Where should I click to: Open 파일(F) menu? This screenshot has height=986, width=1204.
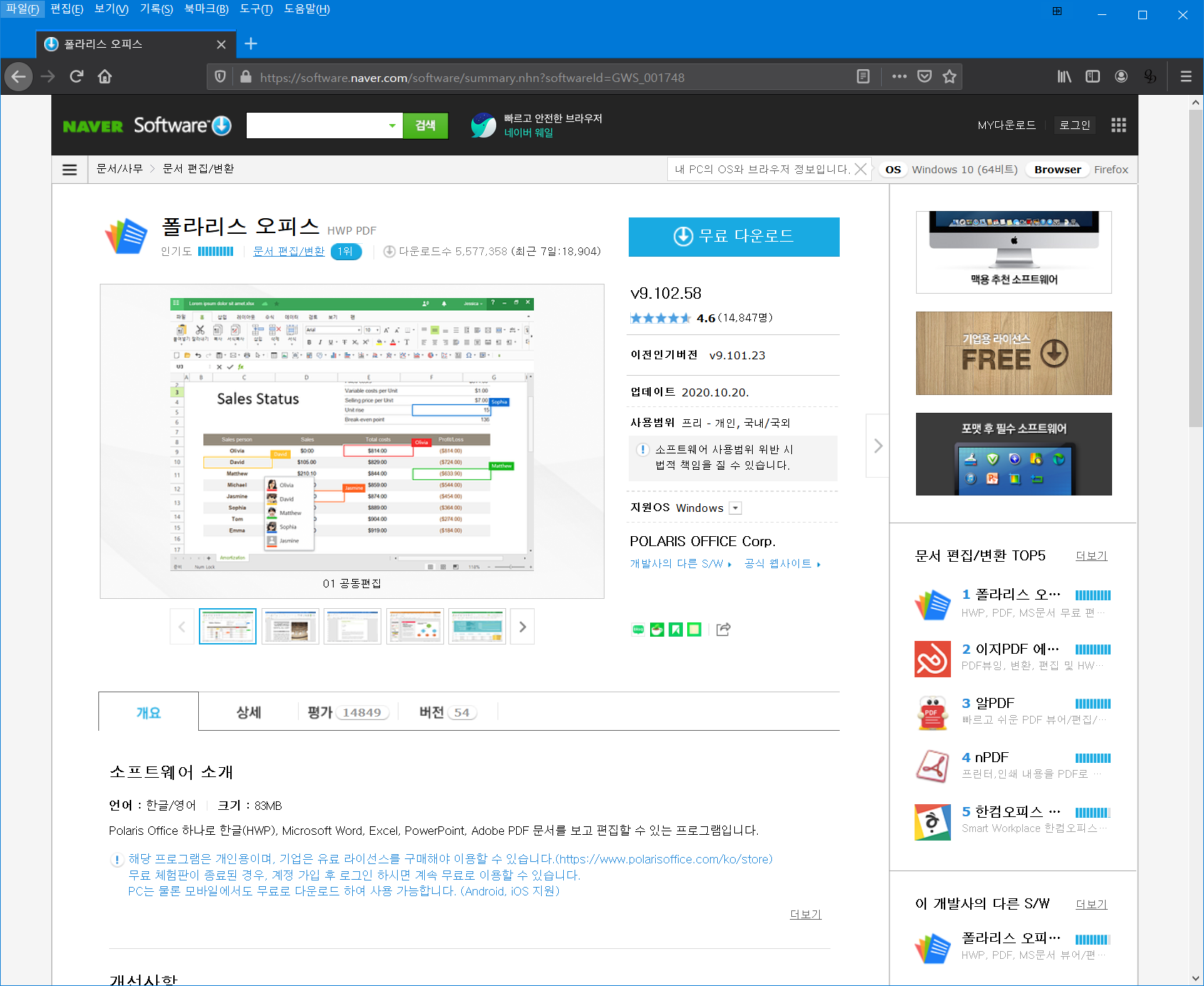pos(23,9)
